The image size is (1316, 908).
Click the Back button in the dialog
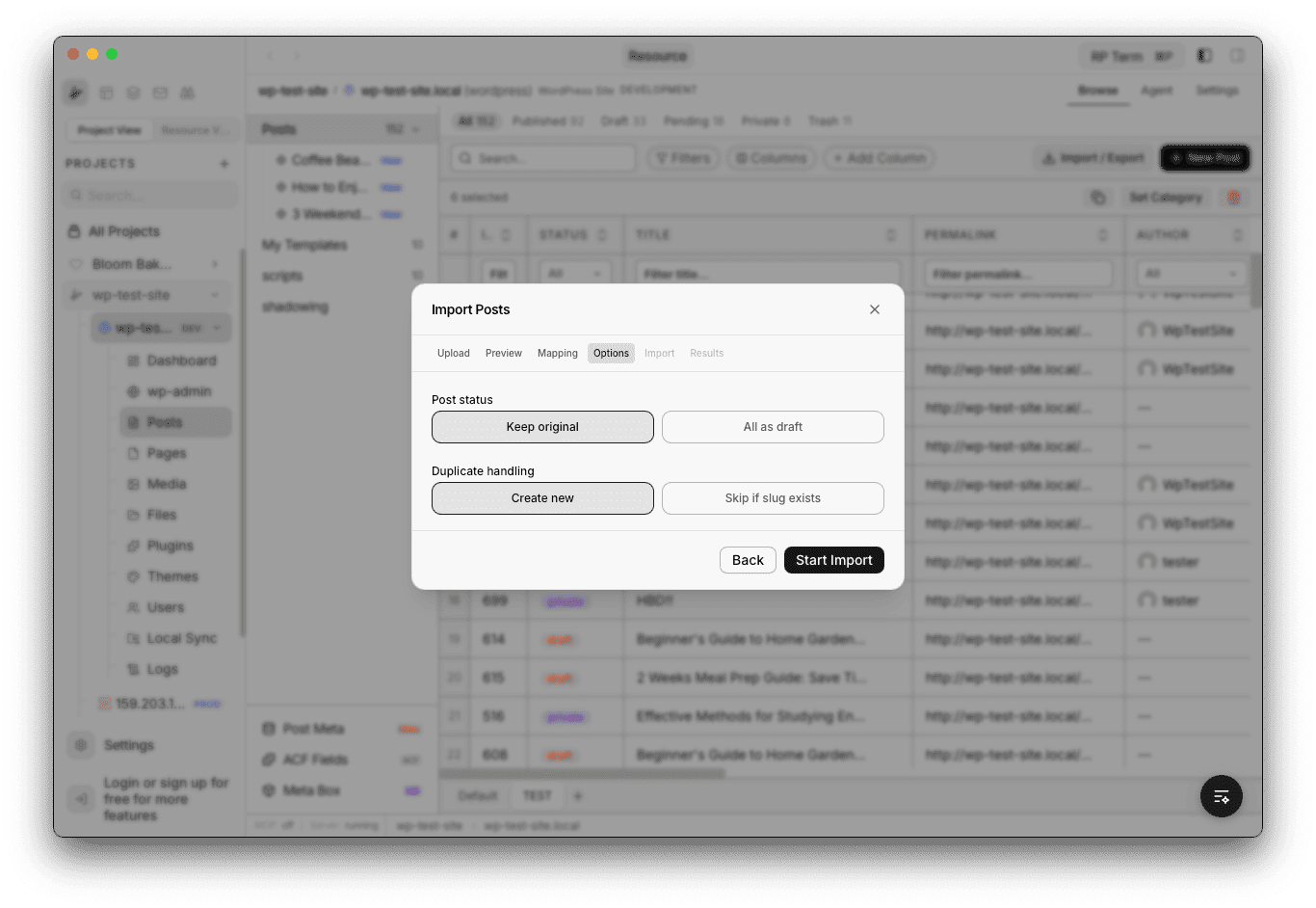(x=748, y=559)
